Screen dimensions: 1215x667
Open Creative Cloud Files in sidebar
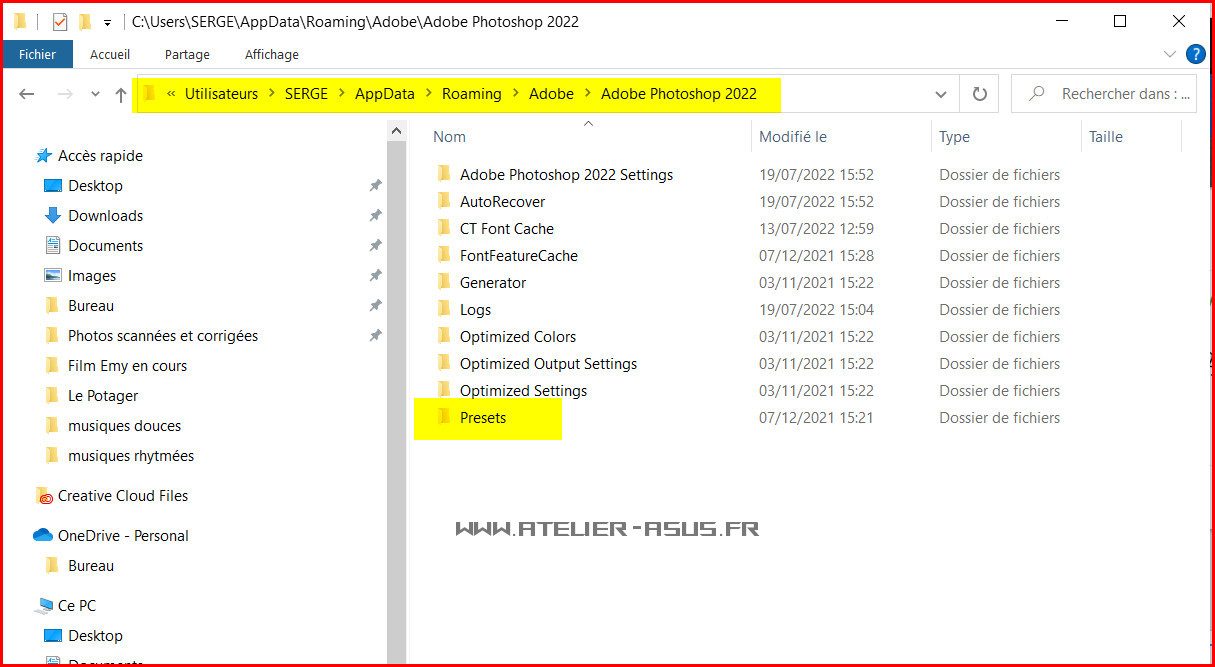pos(122,496)
